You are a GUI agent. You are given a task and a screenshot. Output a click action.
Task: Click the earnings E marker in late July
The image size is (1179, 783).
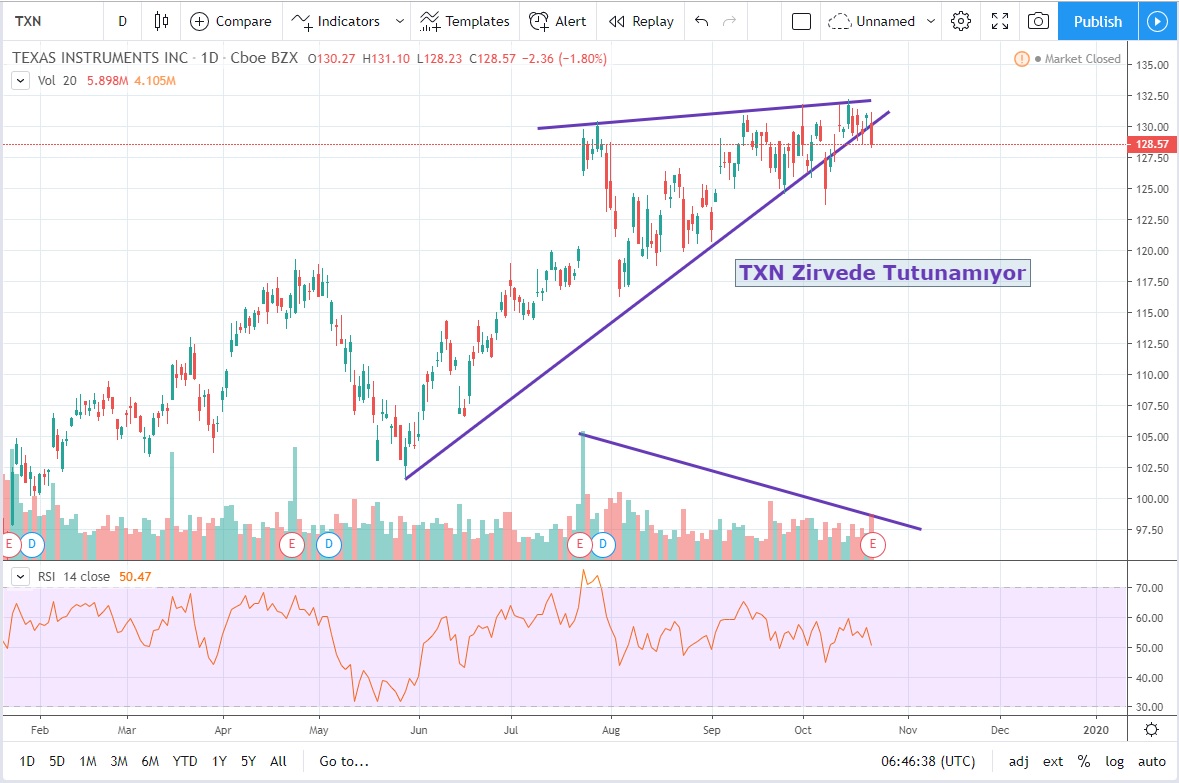point(580,544)
